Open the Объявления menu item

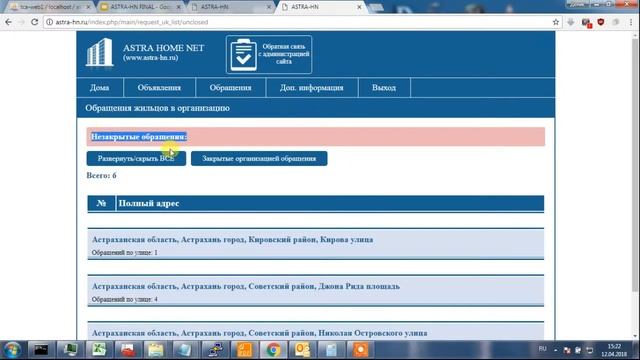159,88
